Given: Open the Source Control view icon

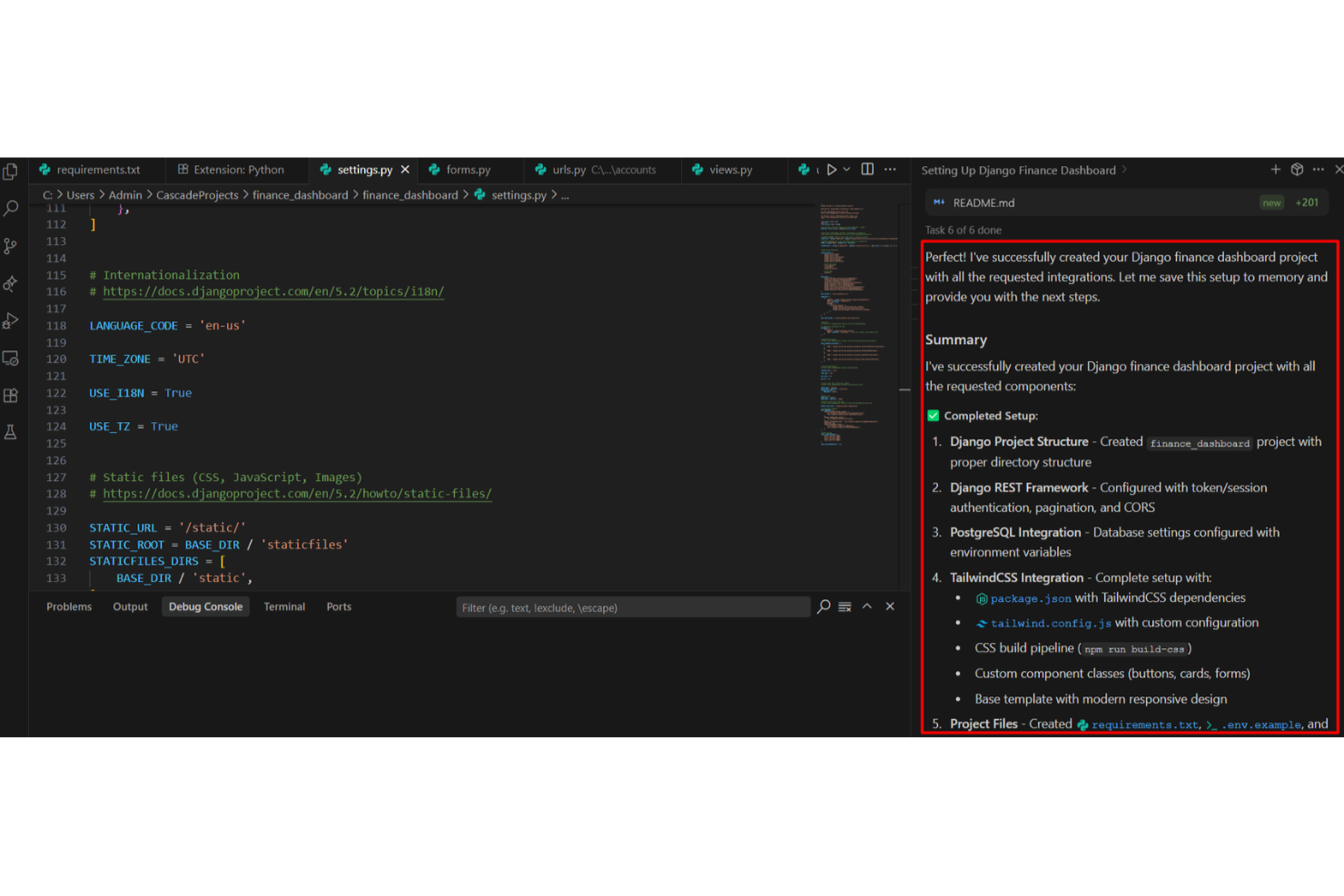Looking at the screenshot, I should tap(11, 246).
